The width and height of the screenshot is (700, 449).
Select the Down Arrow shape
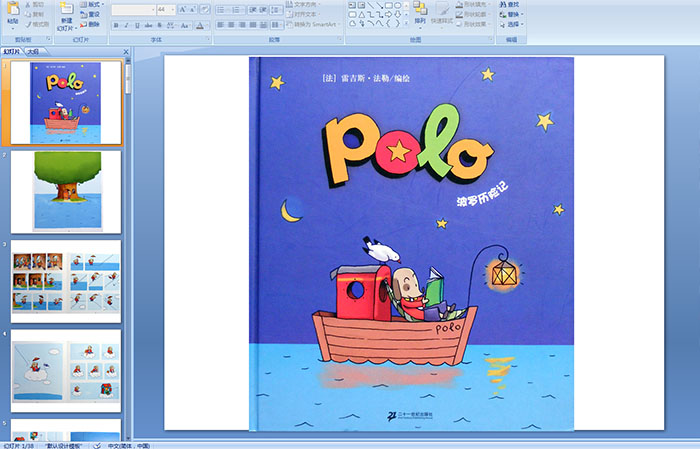click(x=397, y=14)
